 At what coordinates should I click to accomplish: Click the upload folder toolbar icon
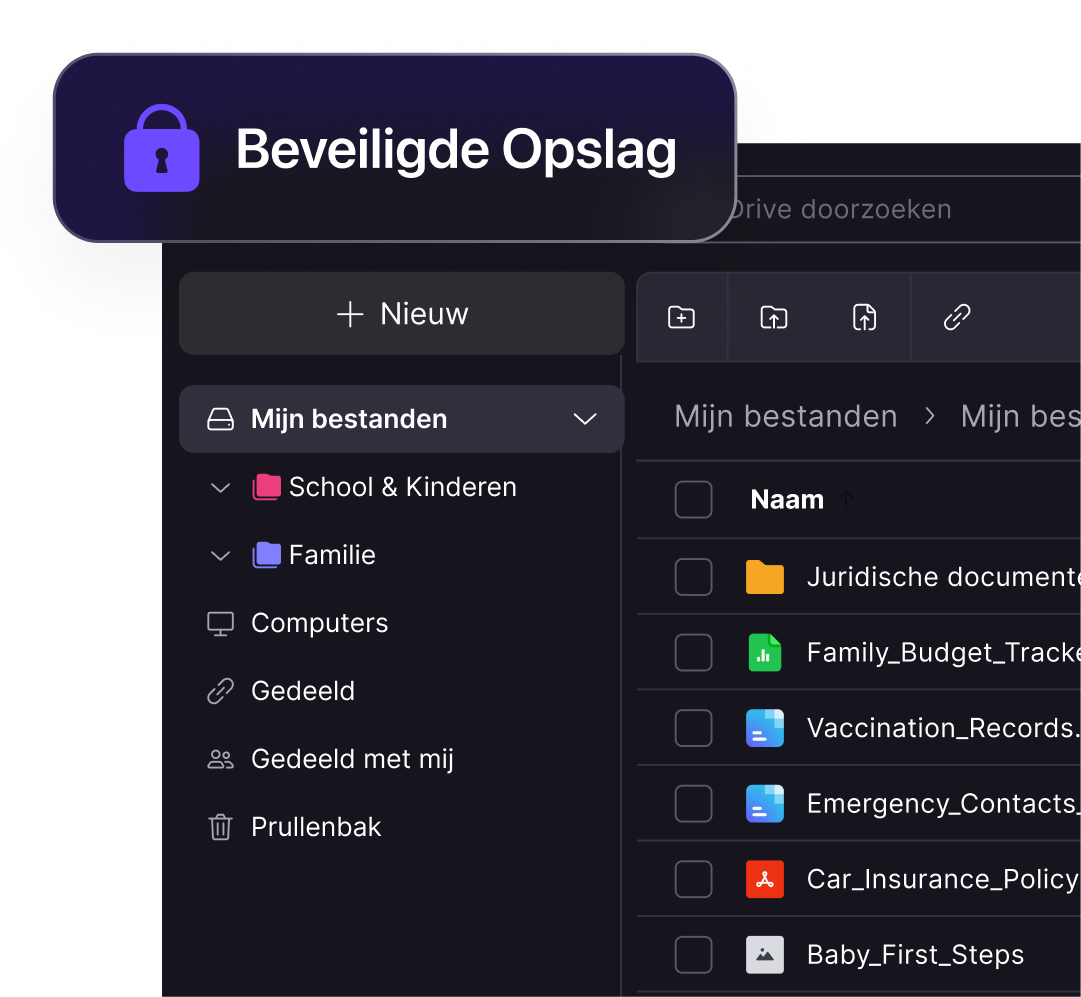(773, 318)
